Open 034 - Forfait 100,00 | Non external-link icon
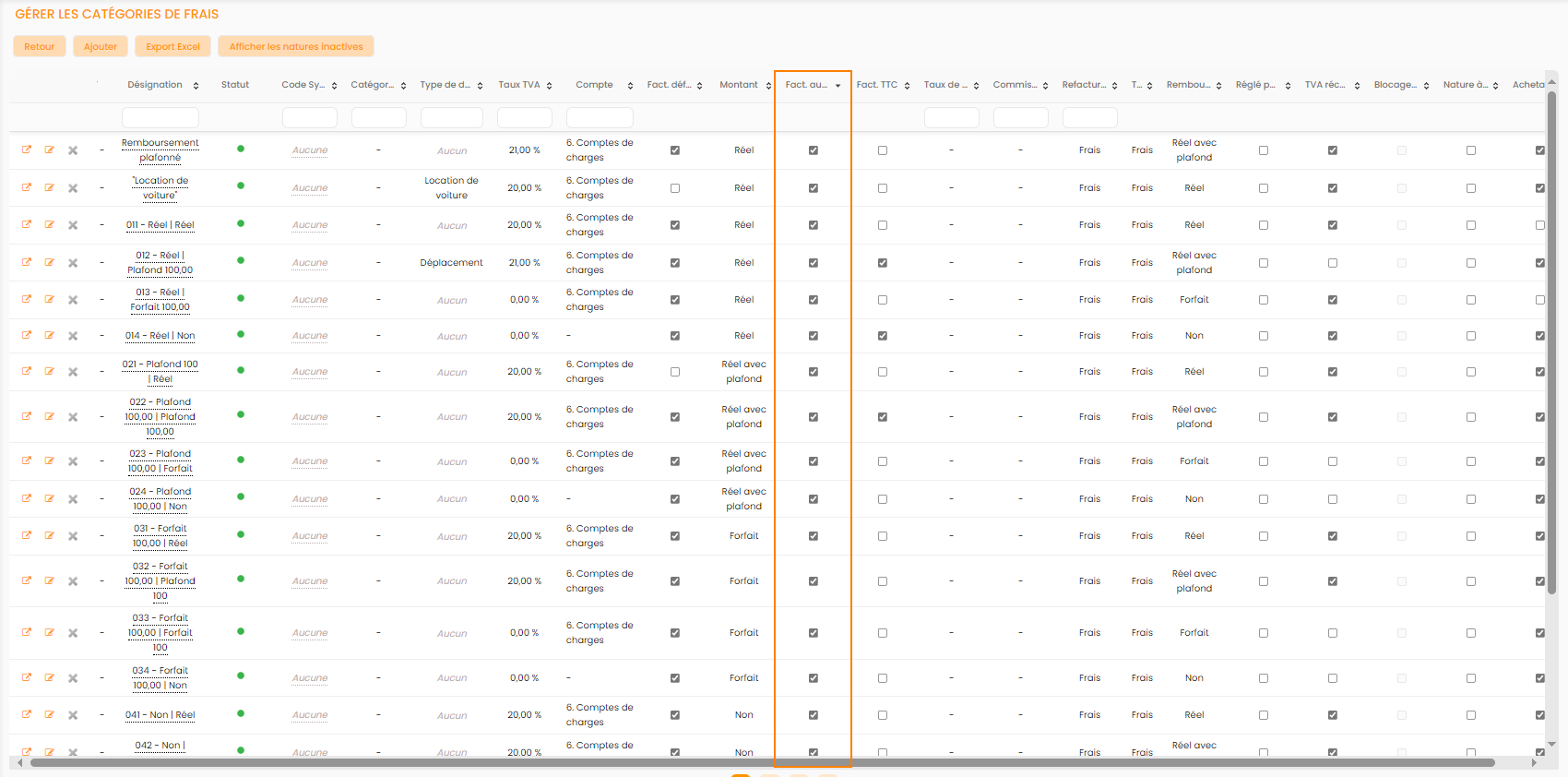This screenshot has height=777, width=1568. [x=27, y=677]
